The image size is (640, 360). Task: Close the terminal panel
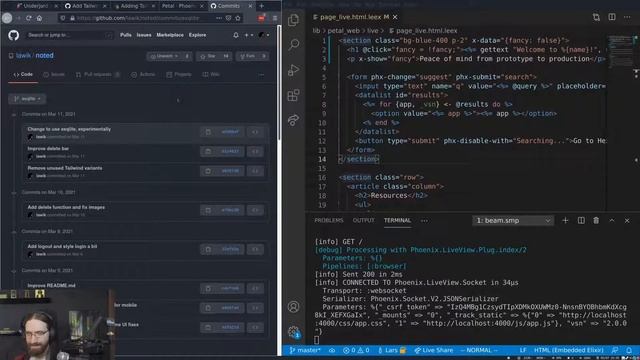pyautogui.click(x=627, y=220)
